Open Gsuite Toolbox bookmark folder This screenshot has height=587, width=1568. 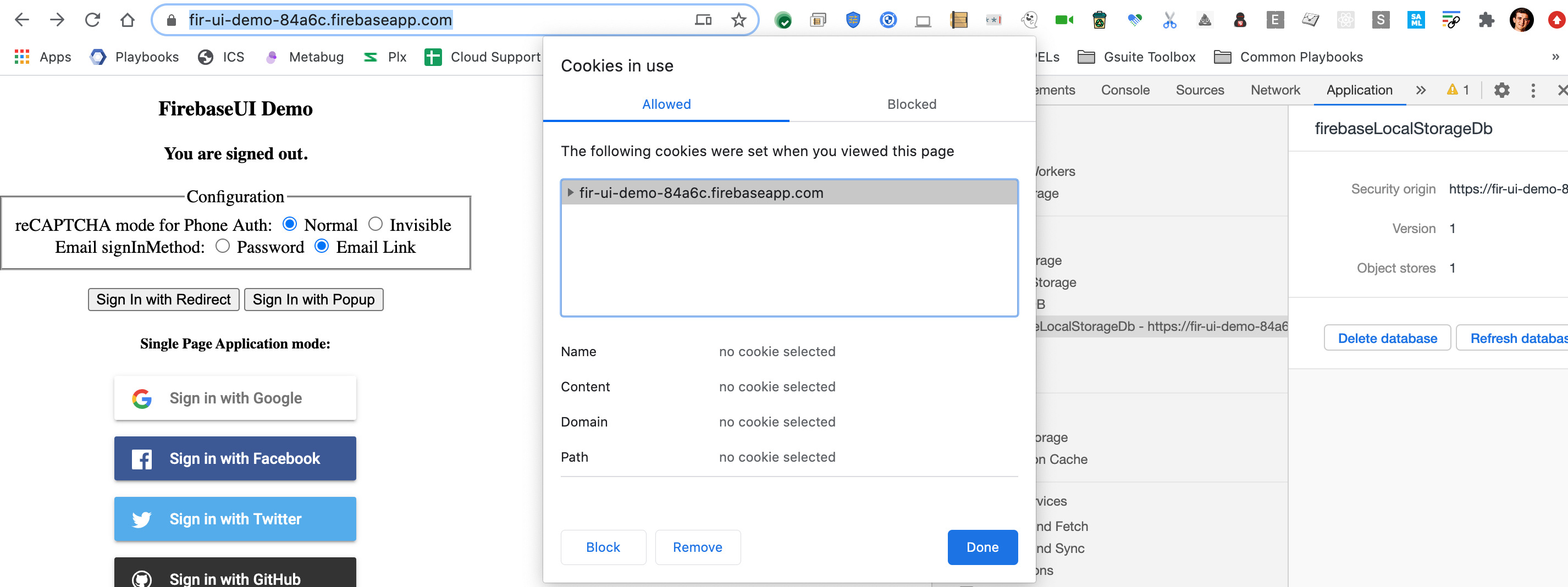(x=1136, y=57)
